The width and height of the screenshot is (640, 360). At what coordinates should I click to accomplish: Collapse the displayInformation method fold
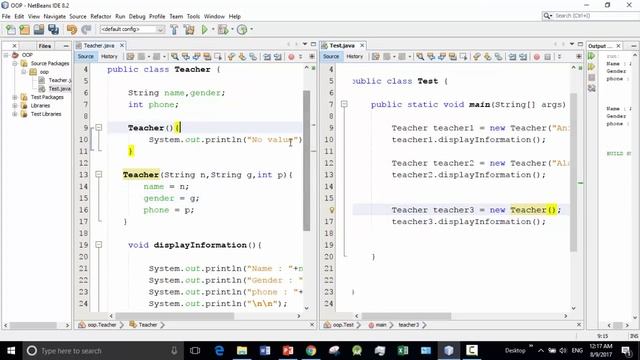pyautogui.click(x=98, y=245)
